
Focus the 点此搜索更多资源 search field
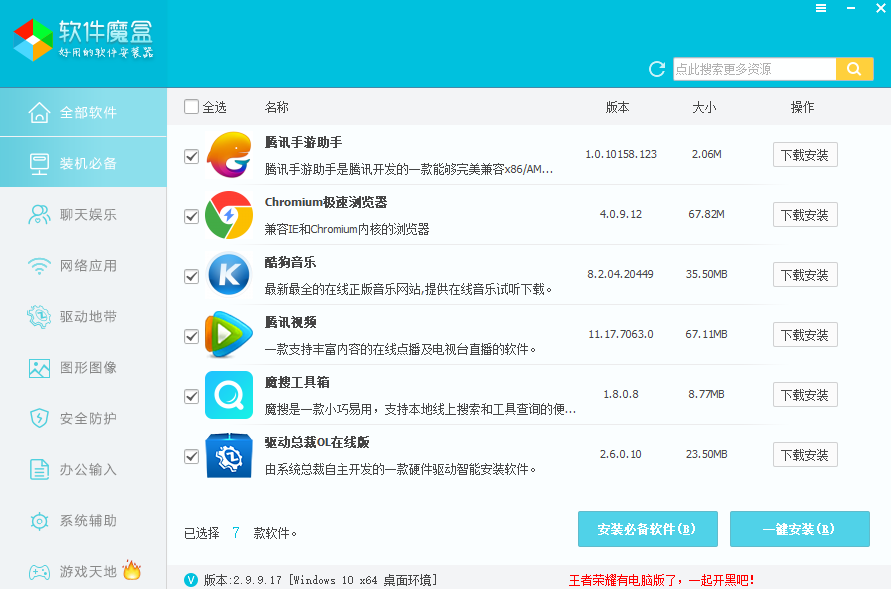pyautogui.click(x=755, y=69)
